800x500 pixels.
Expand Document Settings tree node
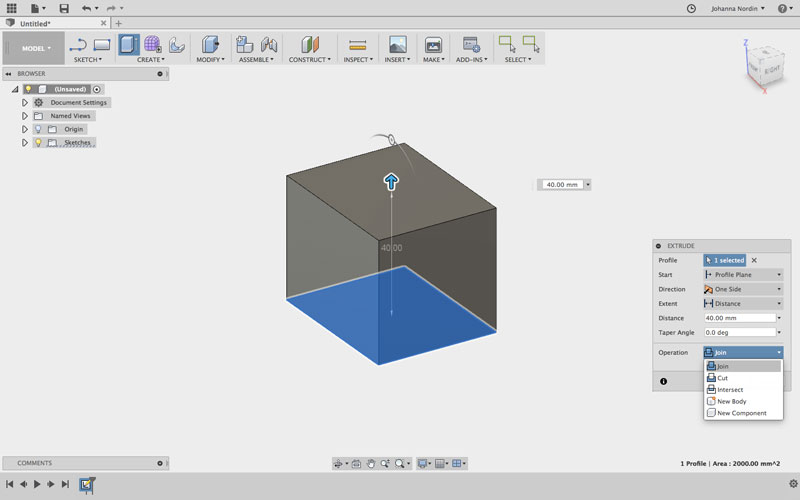point(24,103)
